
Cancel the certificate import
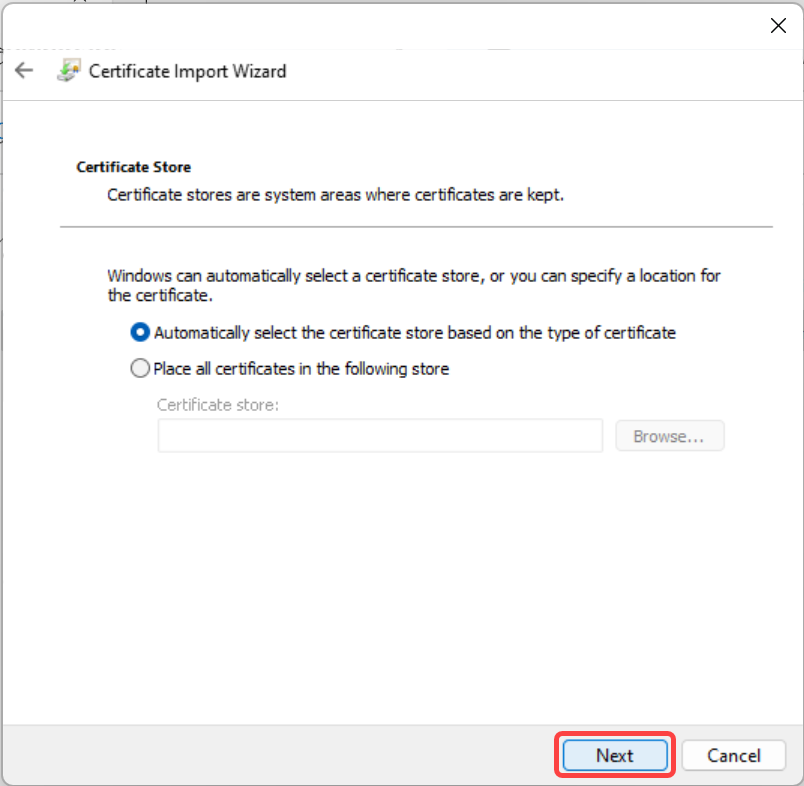(734, 755)
